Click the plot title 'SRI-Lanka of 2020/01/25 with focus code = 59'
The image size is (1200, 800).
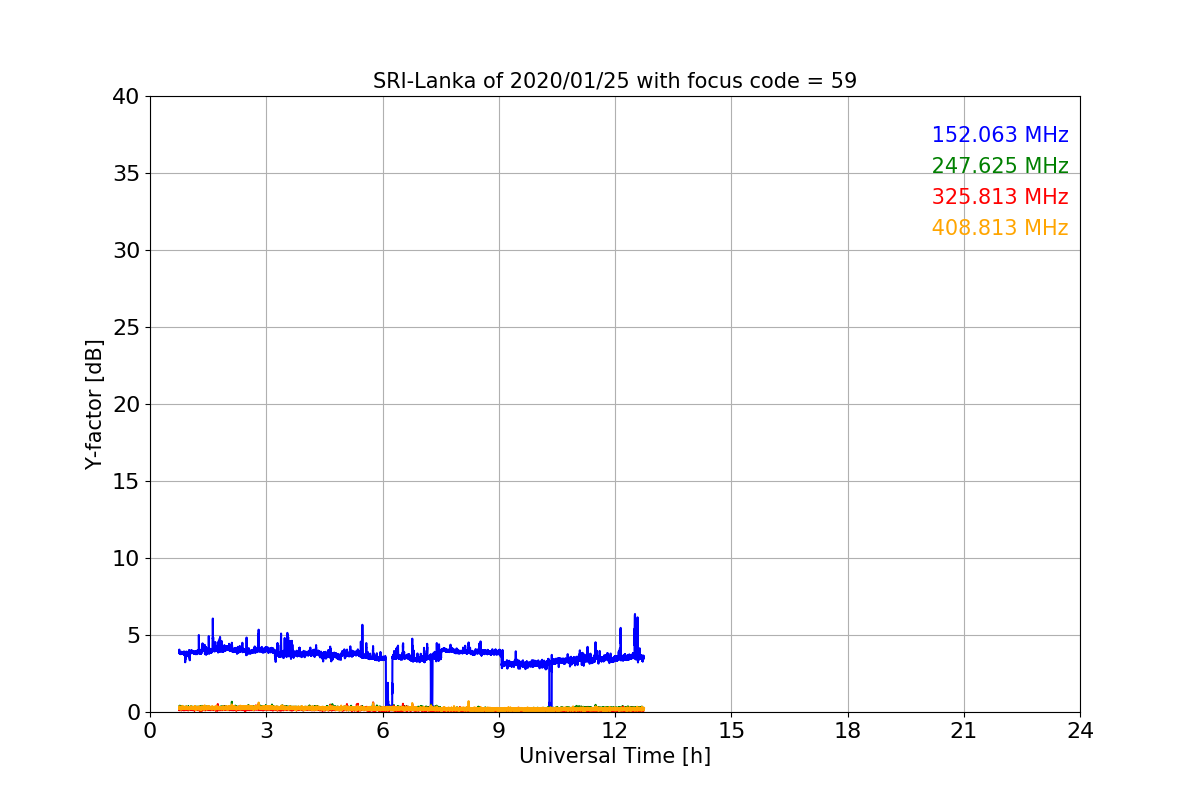[x=615, y=81]
